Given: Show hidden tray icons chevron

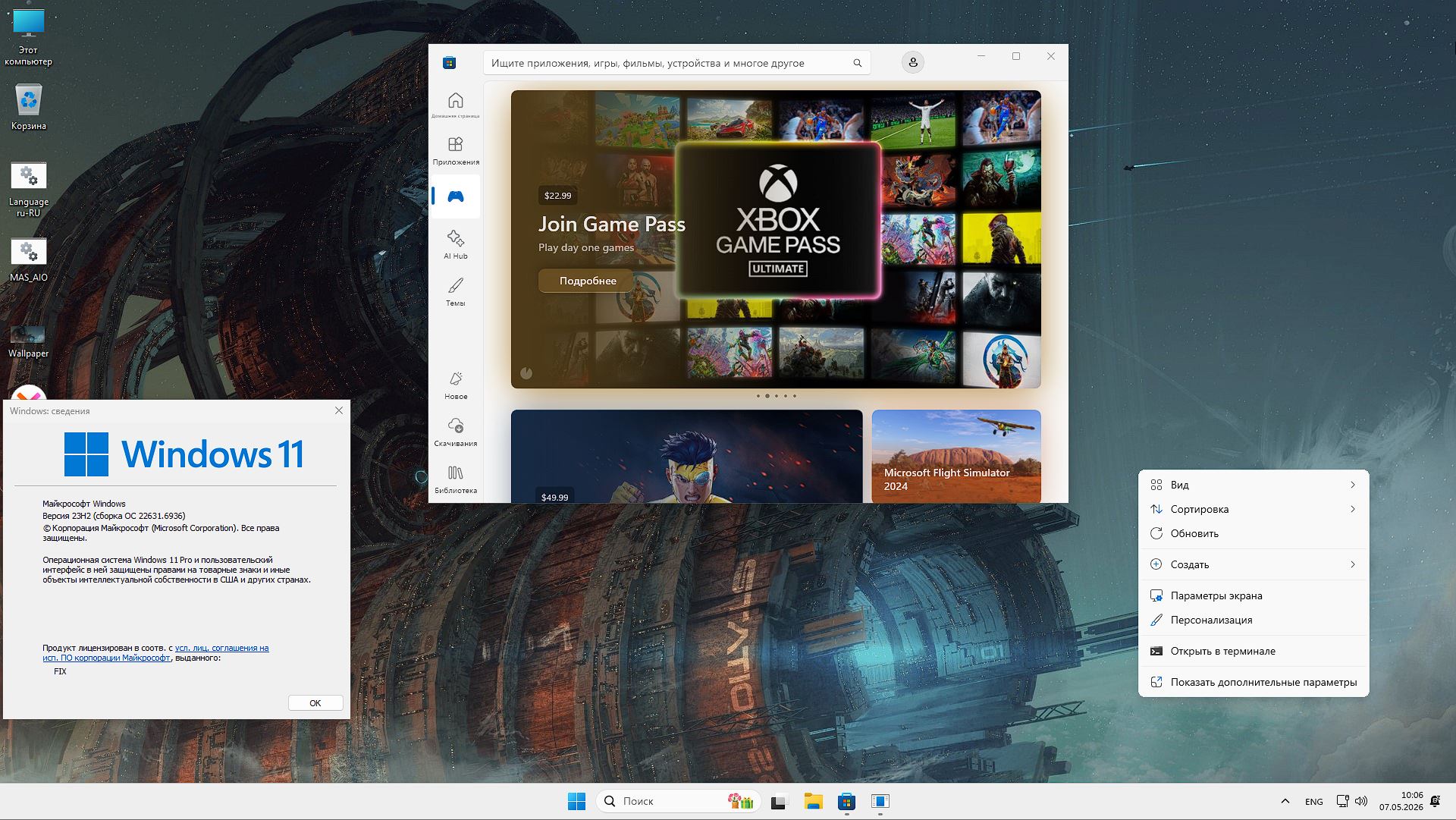Looking at the screenshot, I should [x=1285, y=801].
